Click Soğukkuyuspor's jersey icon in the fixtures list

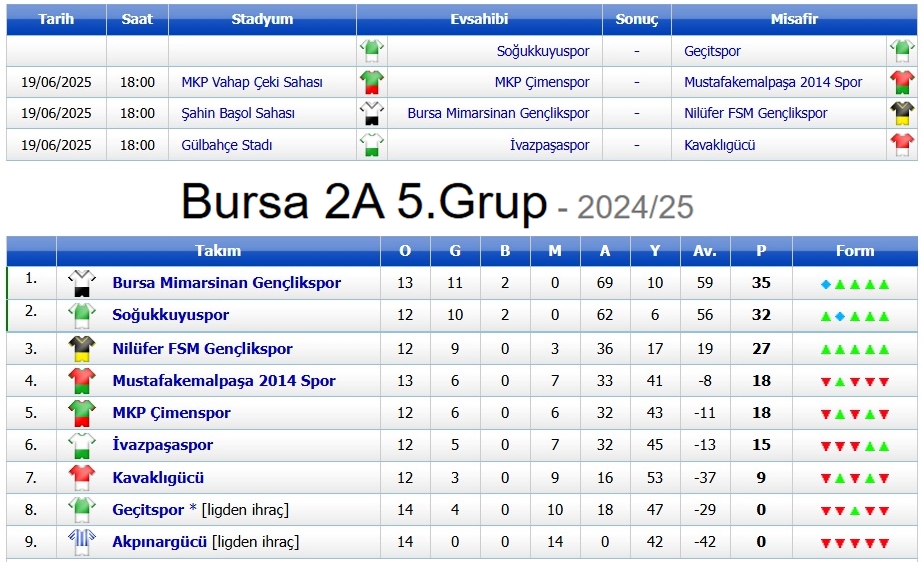point(372,51)
